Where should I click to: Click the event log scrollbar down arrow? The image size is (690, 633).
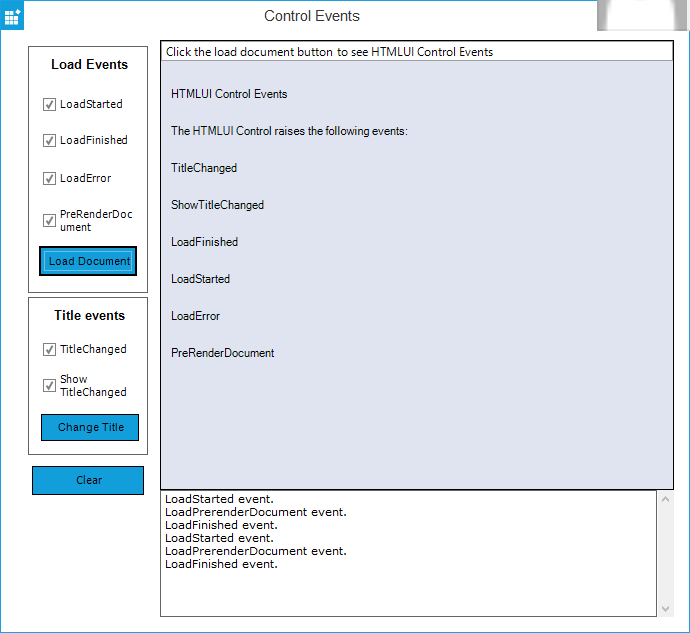tap(666, 608)
